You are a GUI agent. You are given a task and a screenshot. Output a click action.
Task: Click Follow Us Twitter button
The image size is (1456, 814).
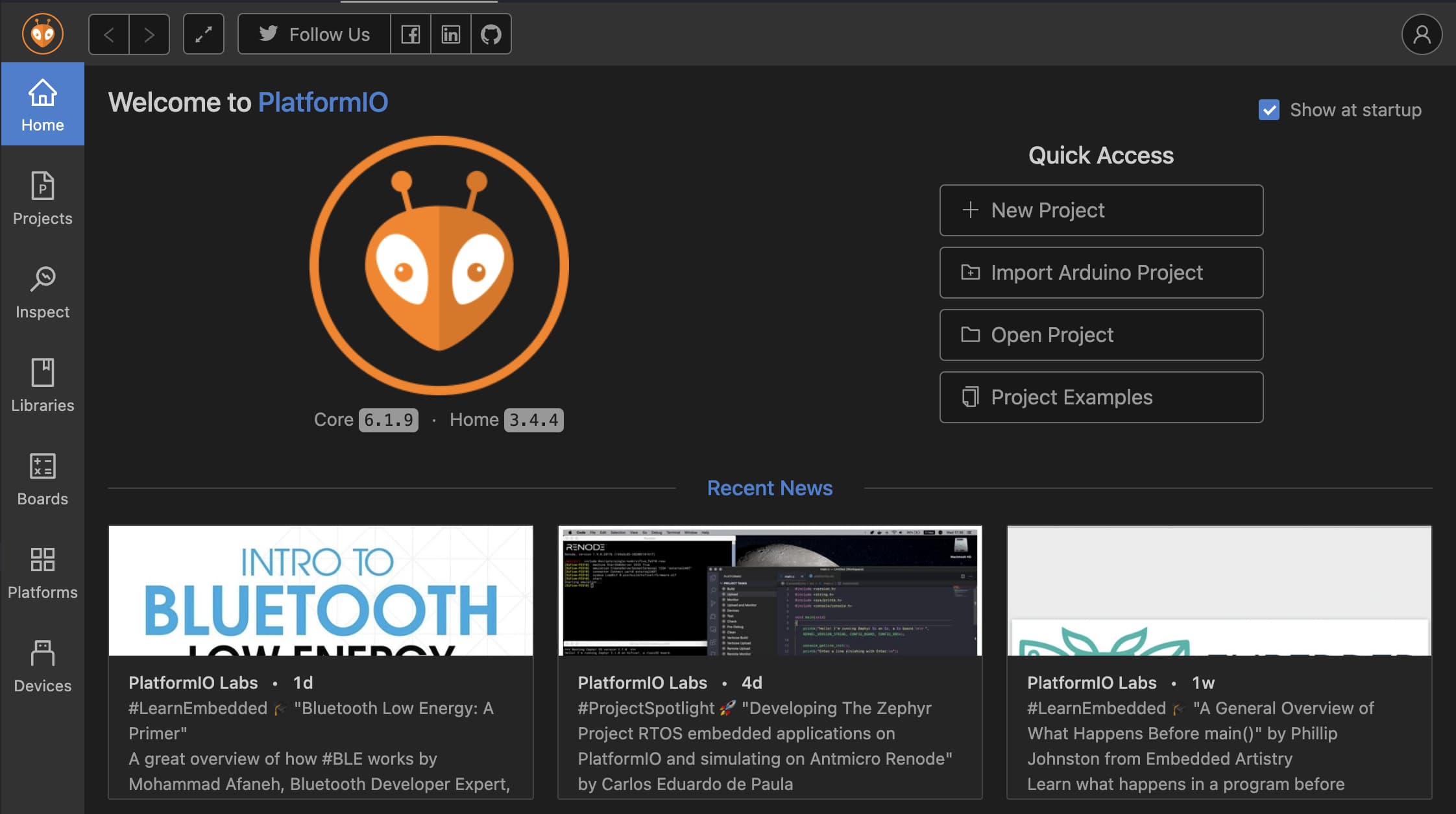coord(315,34)
